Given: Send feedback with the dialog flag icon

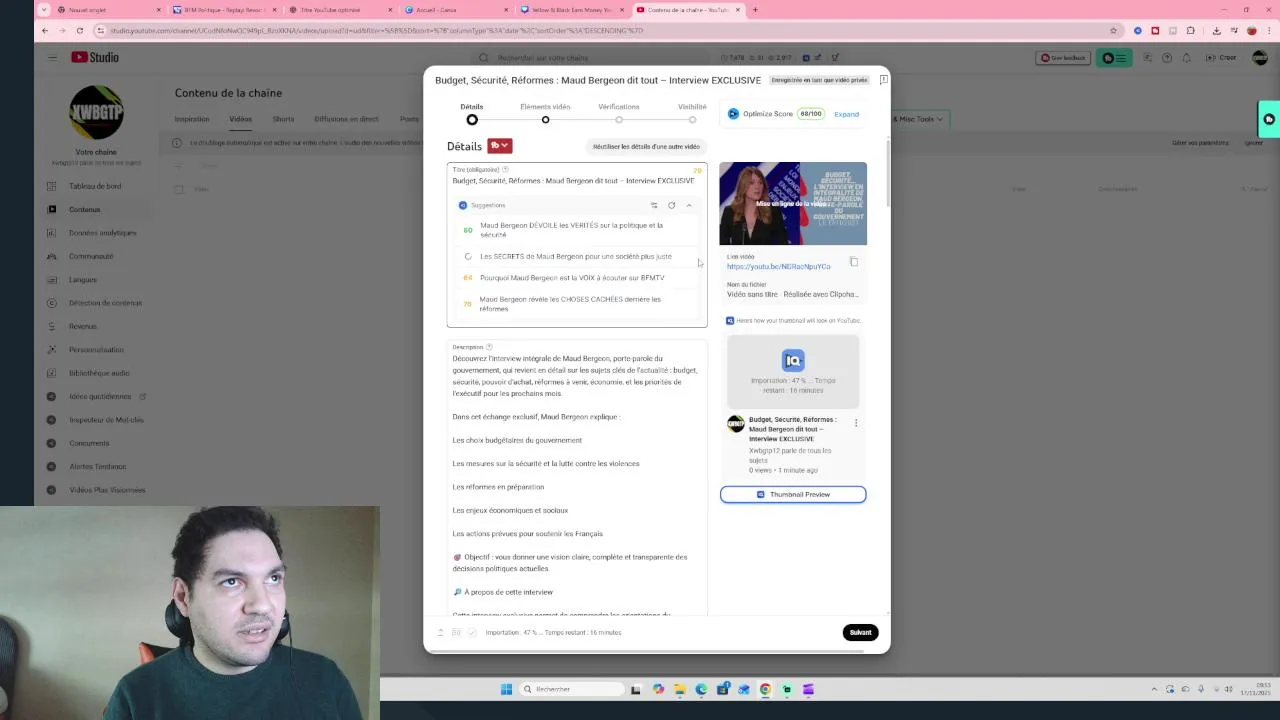Looking at the screenshot, I should 883,80.
